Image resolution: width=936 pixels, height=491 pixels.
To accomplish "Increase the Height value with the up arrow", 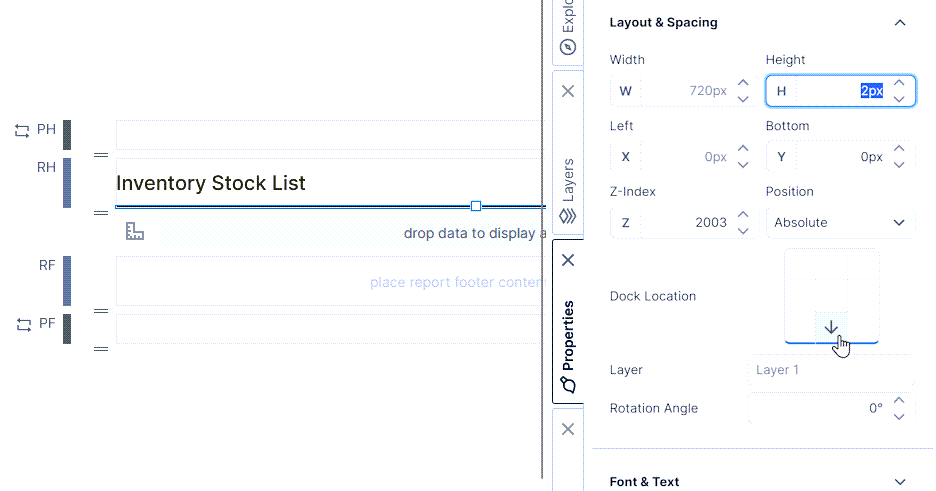I will 899,84.
